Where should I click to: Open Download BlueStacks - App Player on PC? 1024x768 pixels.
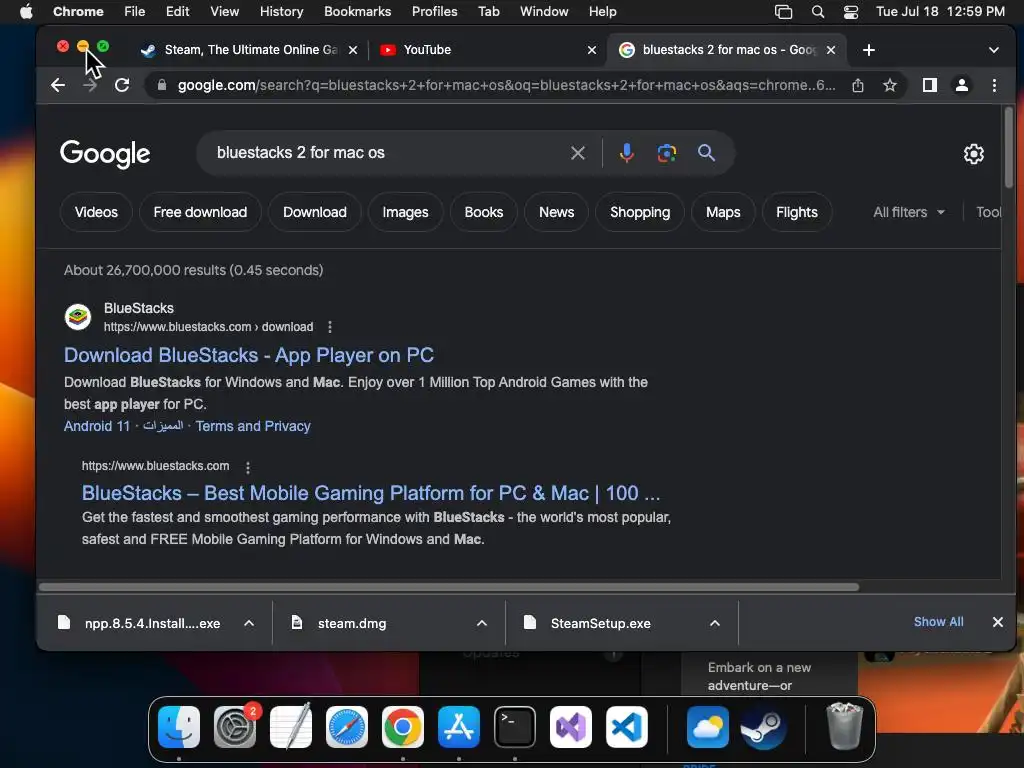pyautogui.click(x=248, y=355)
